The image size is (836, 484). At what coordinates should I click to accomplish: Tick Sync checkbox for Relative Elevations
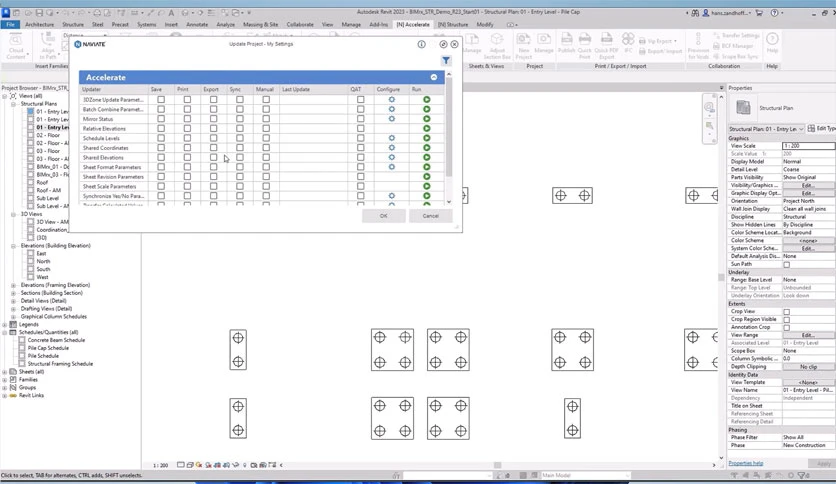(239, 128)
